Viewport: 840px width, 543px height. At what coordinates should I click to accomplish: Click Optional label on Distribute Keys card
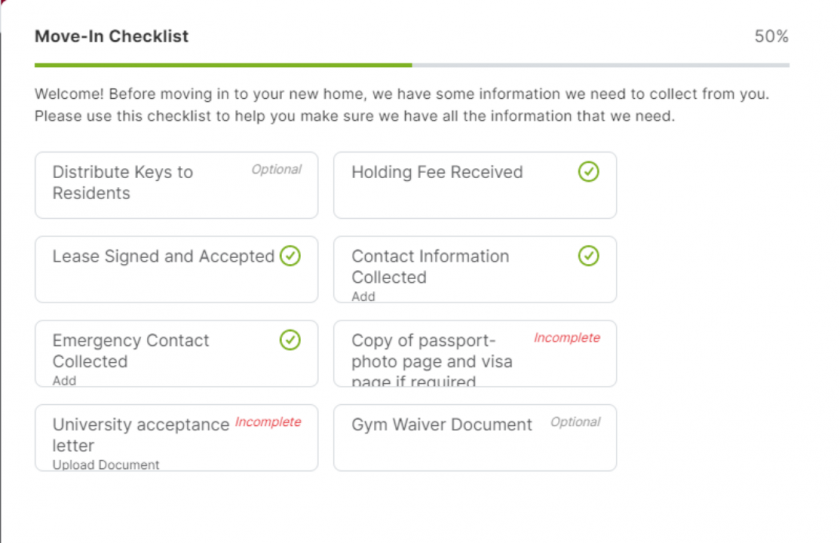coord(276,170)
